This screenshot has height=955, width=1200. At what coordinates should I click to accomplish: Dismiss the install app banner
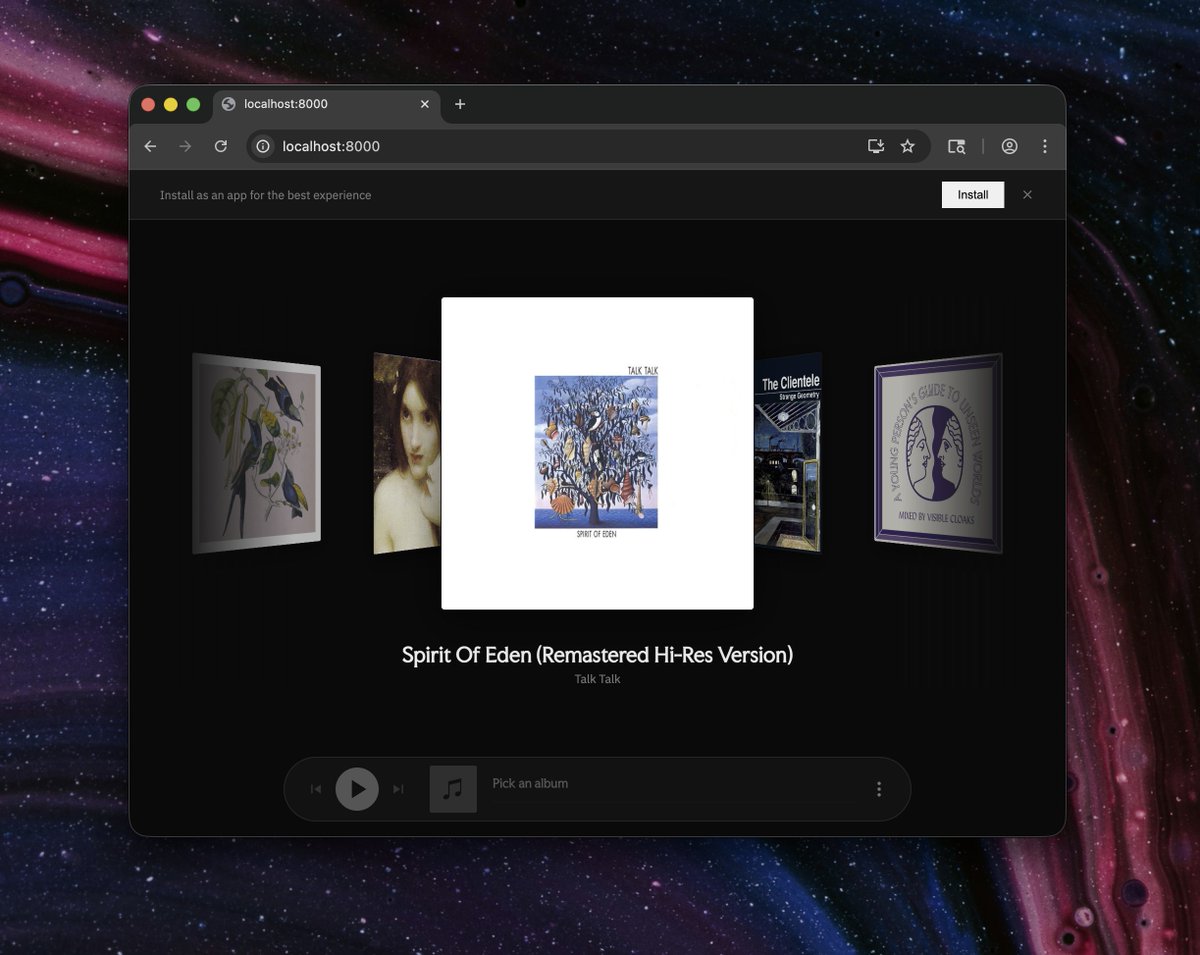coord(1027,195)
